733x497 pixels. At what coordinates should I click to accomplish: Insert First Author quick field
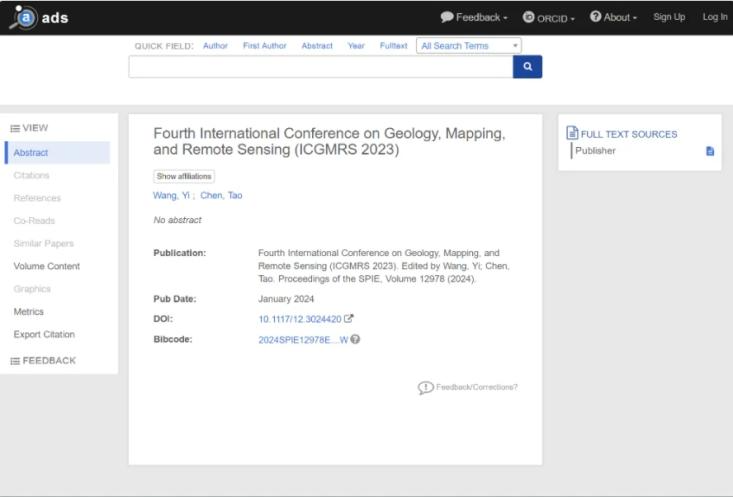[264, 46]
